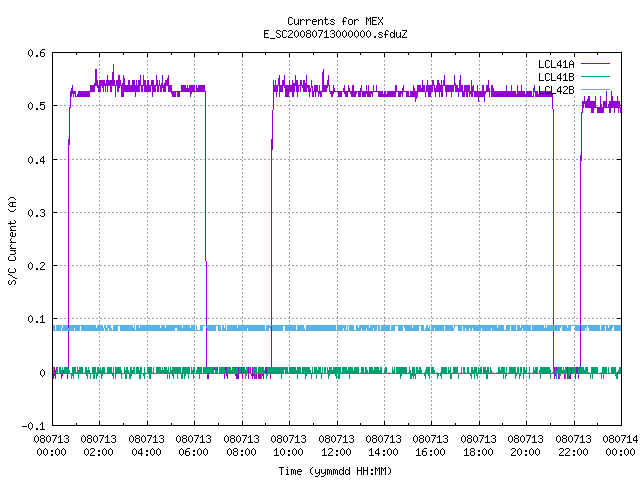Click the x-axis tick '080713 22:00'
Viewport: 640px width, 480px height.
(x=573, y=446)
